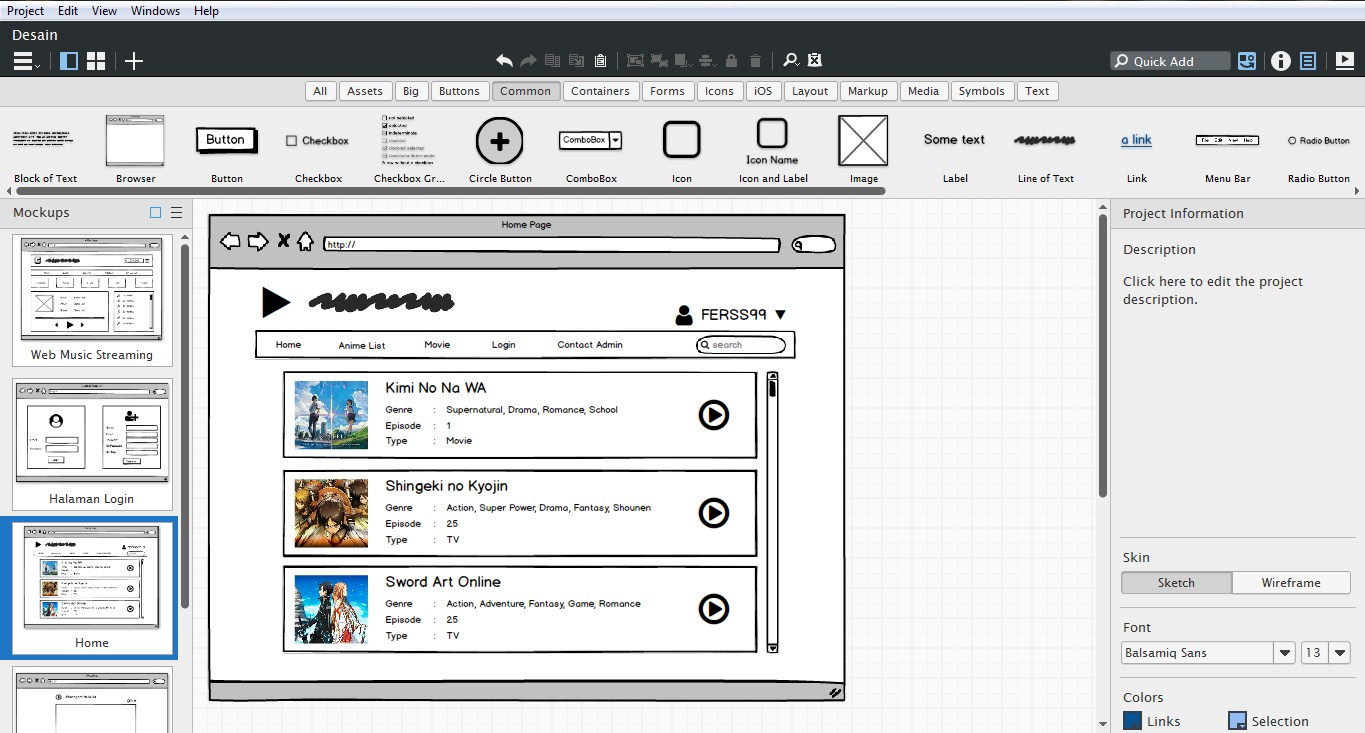Lock the selected element
Screen dimensions: 1365x733
(731, 60)
